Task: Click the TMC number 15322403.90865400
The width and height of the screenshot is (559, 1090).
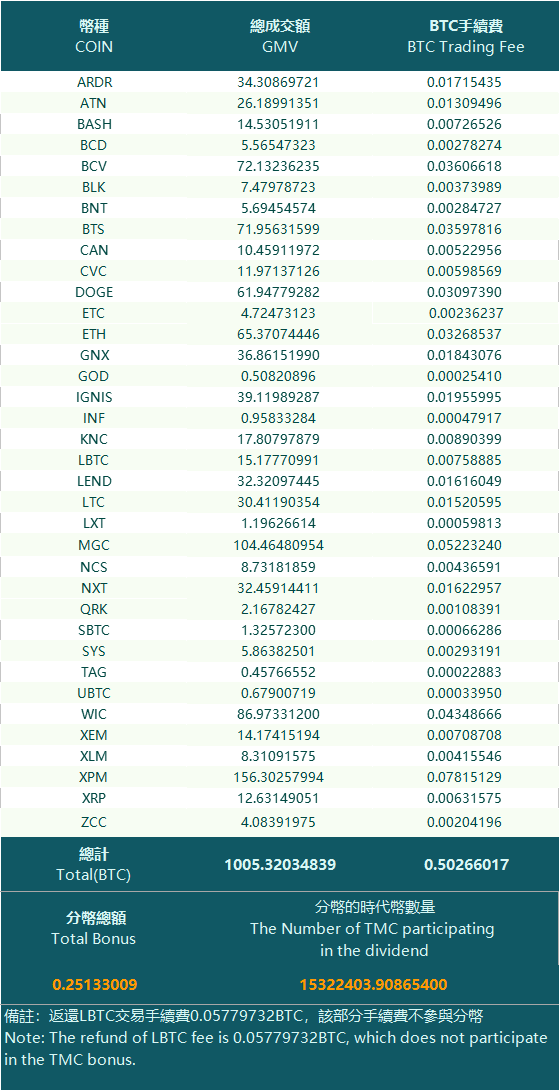Action: 373,984
